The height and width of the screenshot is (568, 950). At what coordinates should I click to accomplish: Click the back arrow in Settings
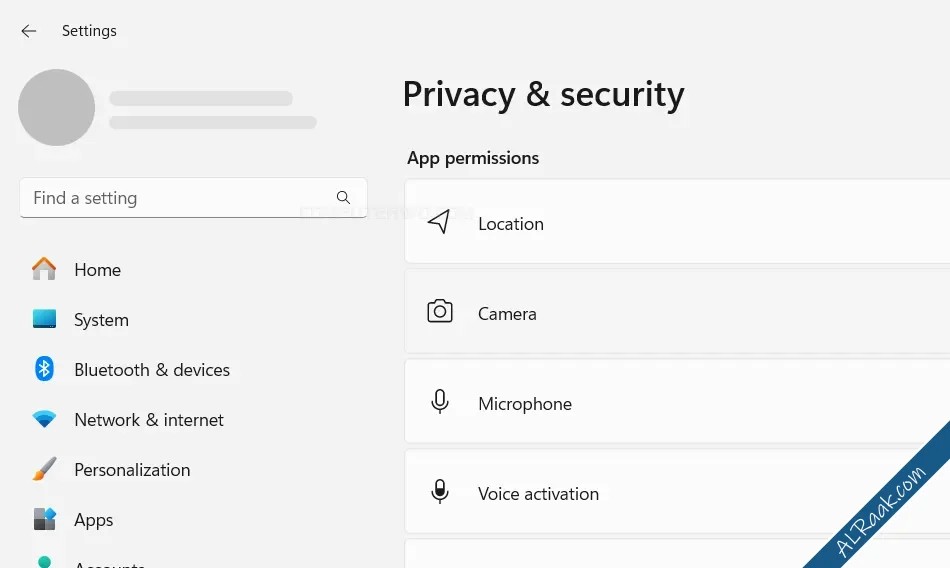28,31
